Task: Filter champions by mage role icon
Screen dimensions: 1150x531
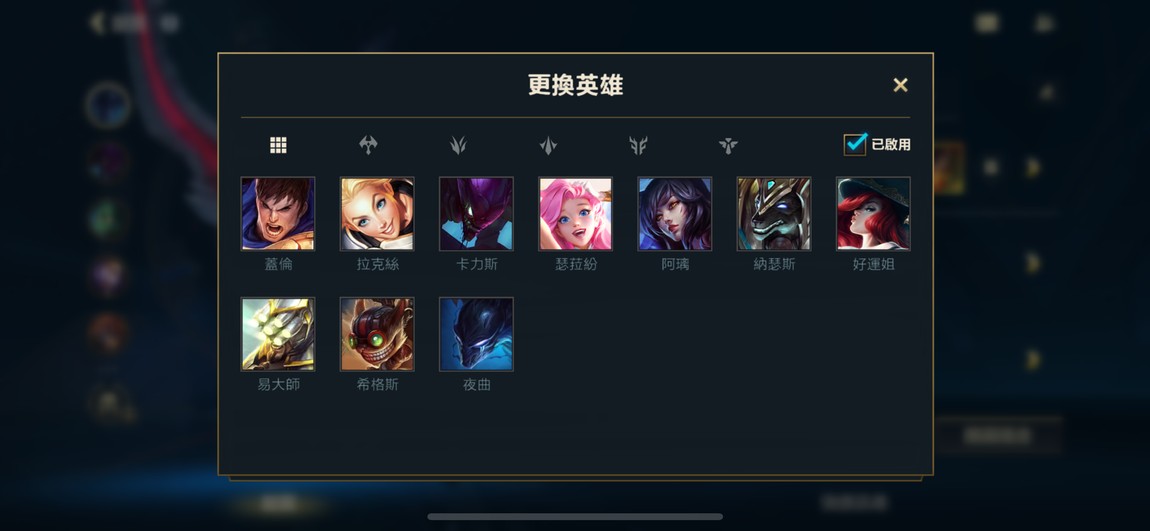Action: click(549, 145)
